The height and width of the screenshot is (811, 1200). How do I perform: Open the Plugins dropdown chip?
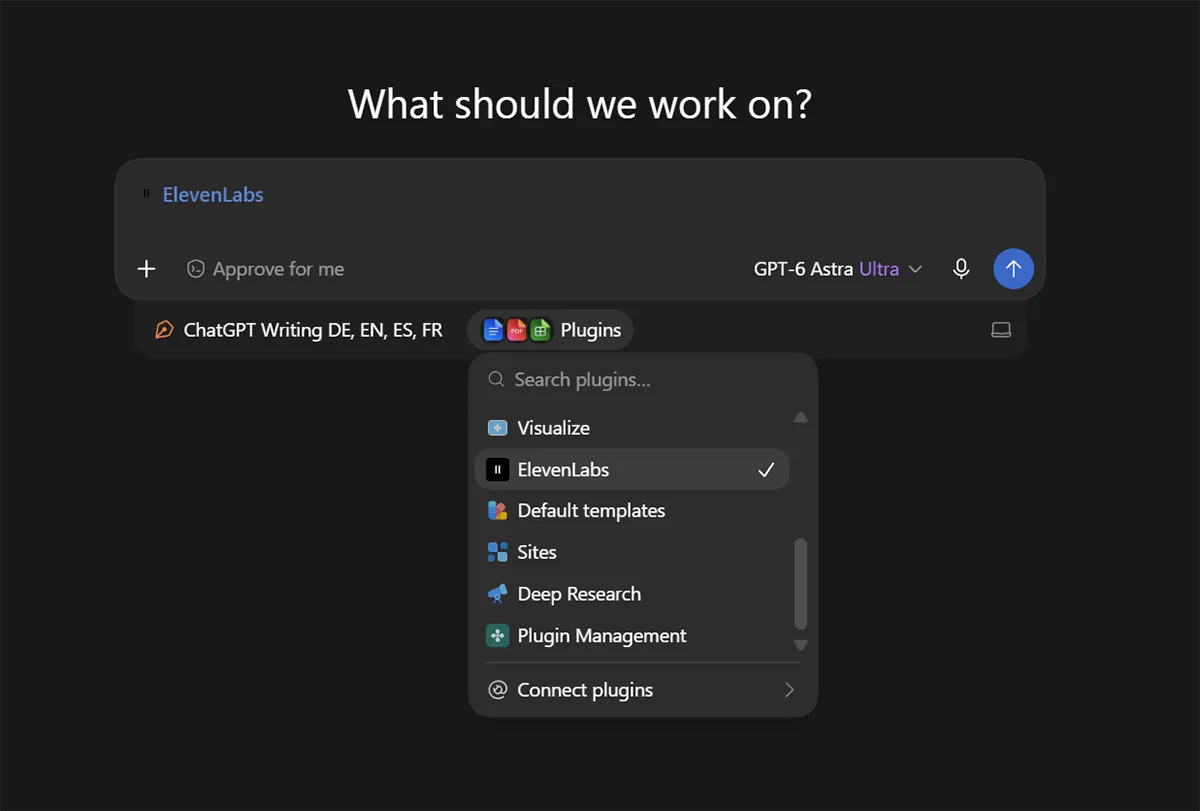[550, 330]
